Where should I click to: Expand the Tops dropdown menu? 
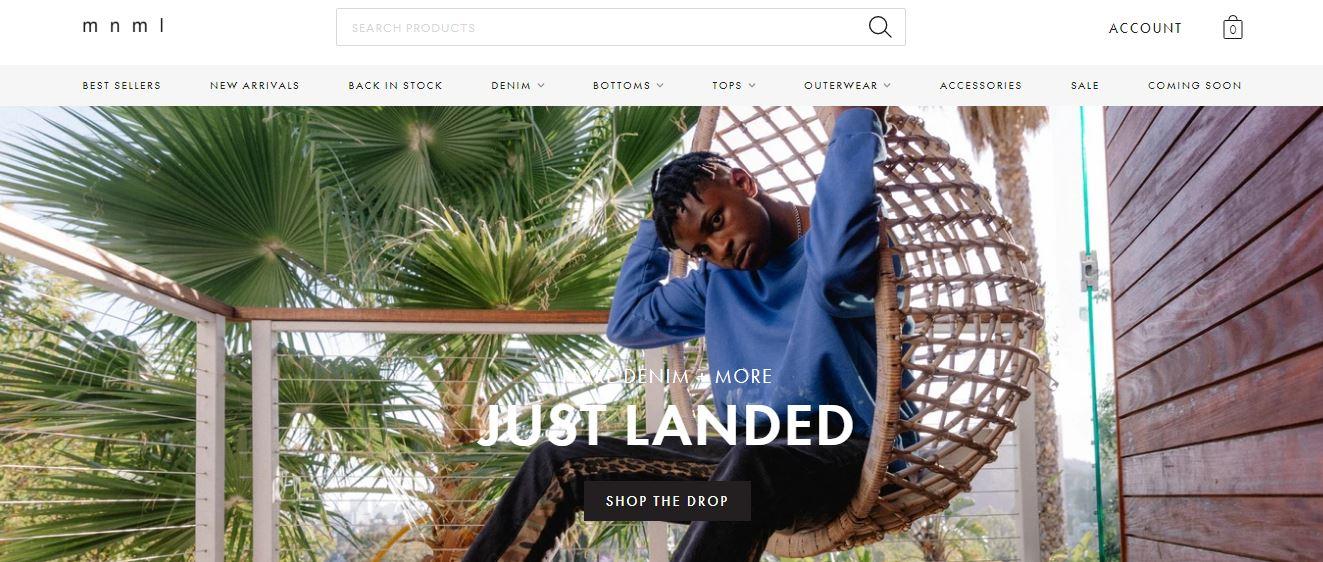click(x=734, y=86)
